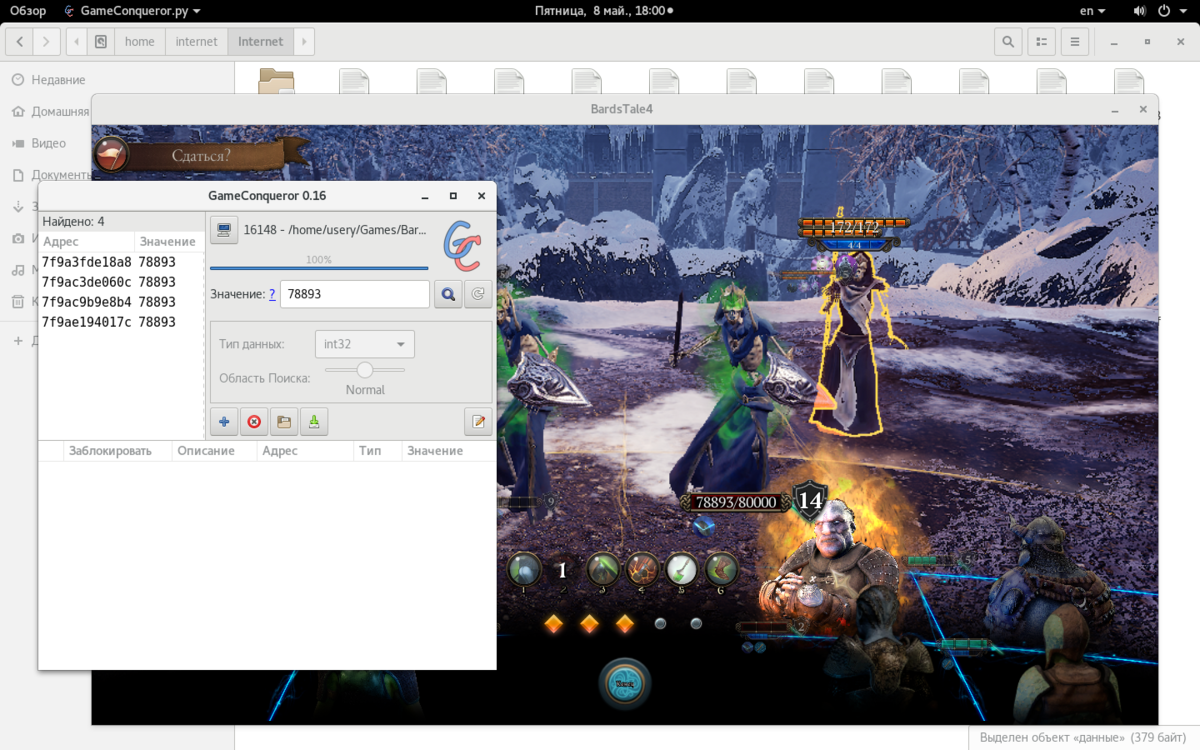This screenshot has height=750, width=1200.
Task: Remove cheat entry with the red X button
Action: pos(254,422)
